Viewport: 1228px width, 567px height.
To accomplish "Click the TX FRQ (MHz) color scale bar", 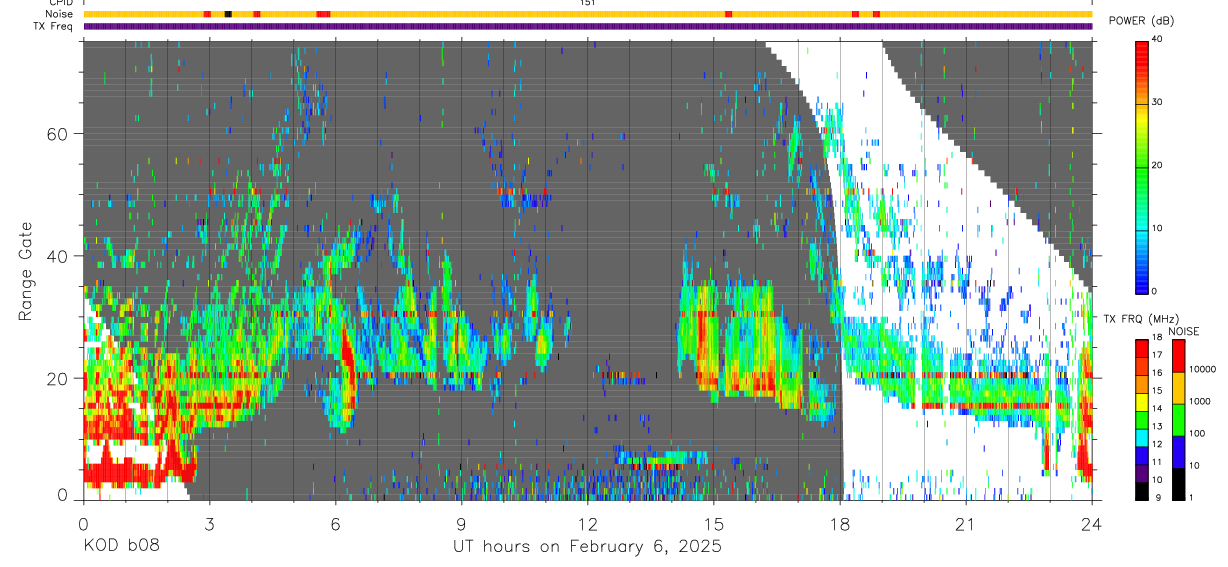I will tap(1142, 420).
